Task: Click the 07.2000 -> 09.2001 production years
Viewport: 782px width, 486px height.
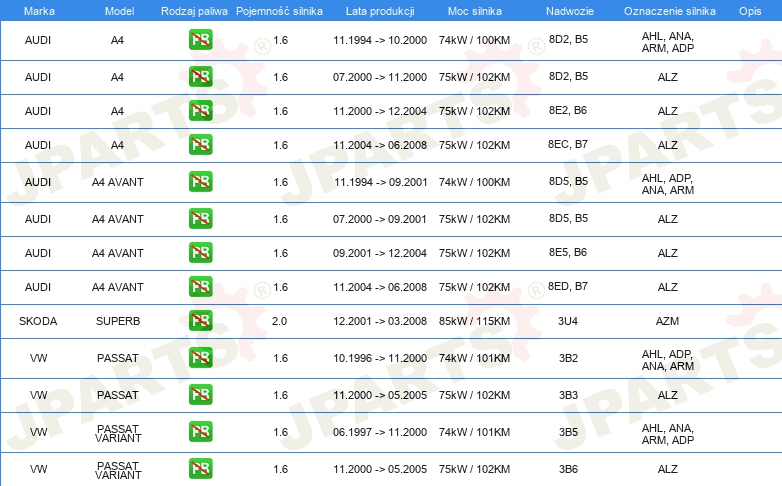Action: [380, 219]
